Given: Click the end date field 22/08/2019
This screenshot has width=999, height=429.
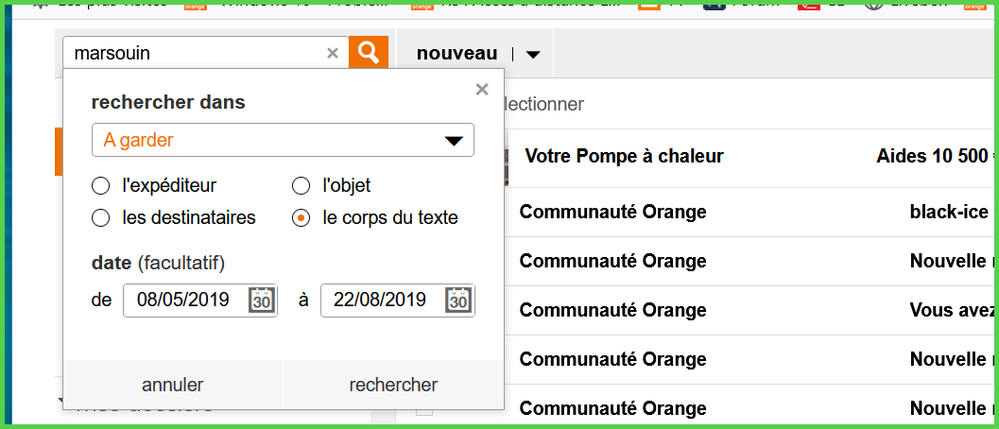Looking at the screenshot, I should [380, 300].
